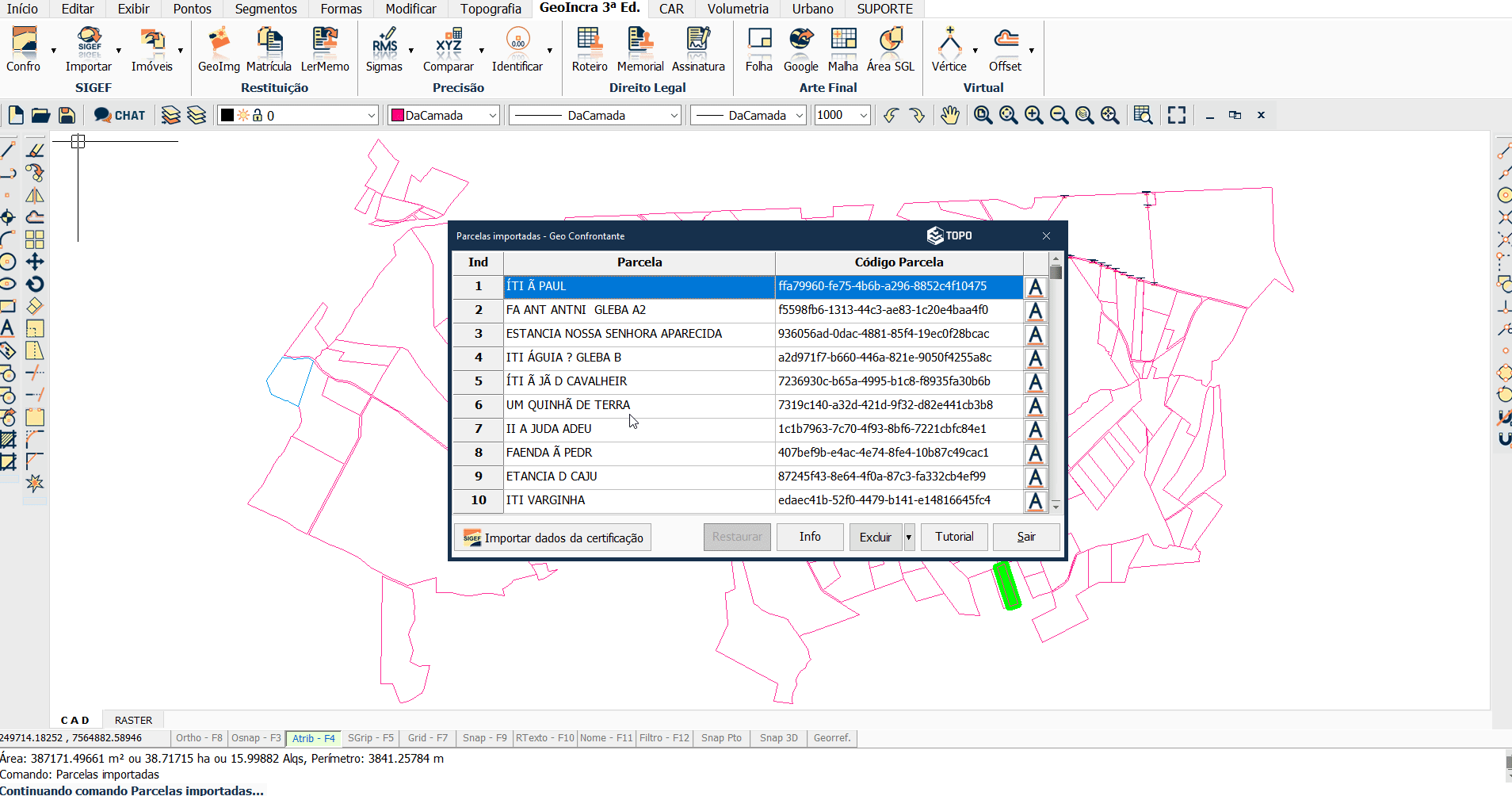Toggle Filtro - F12 mode

(x=665, y=738)
